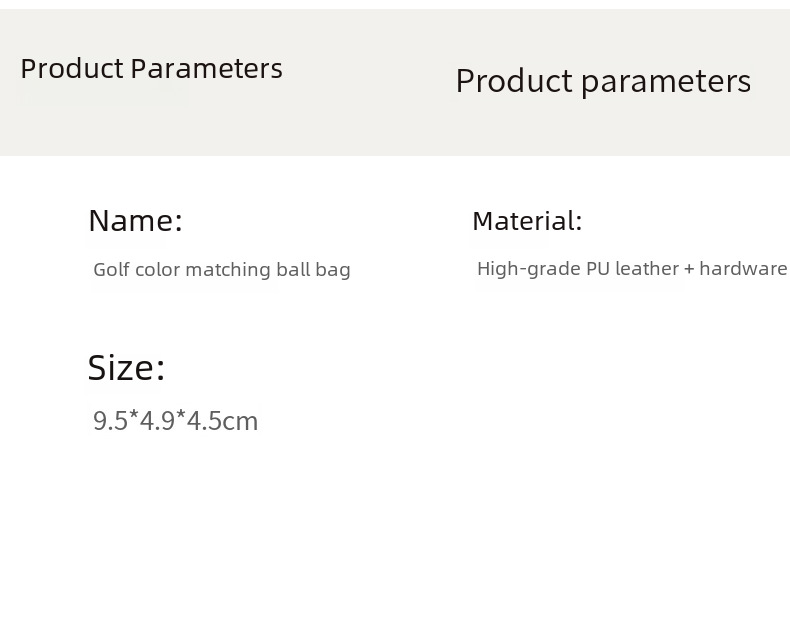Click the word "parameters" in the right heading
Viewport: 790px width, 638px height.
[666, 81]
